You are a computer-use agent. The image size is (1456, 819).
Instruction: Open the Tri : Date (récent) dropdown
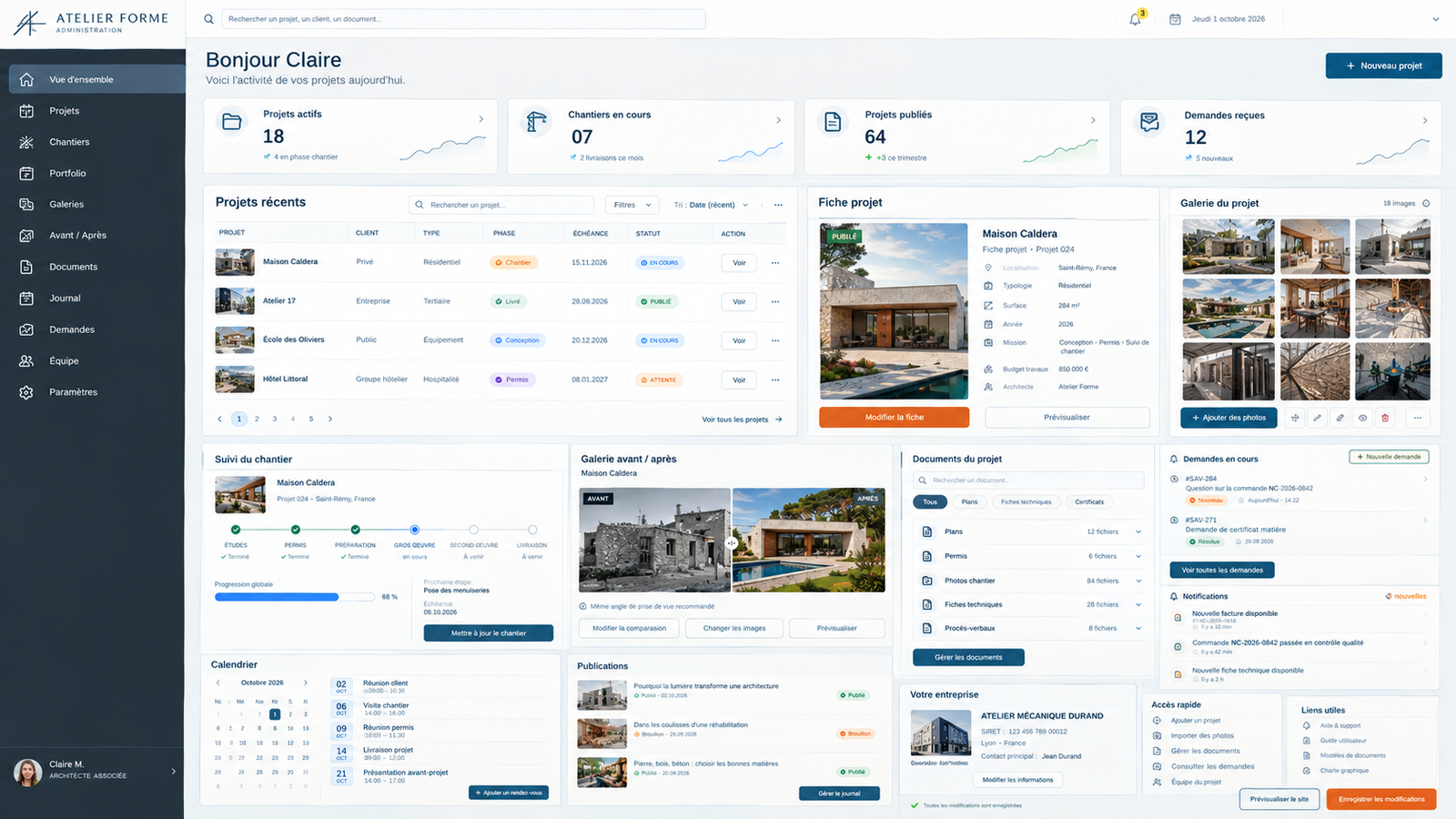click(x=711, y=205)
